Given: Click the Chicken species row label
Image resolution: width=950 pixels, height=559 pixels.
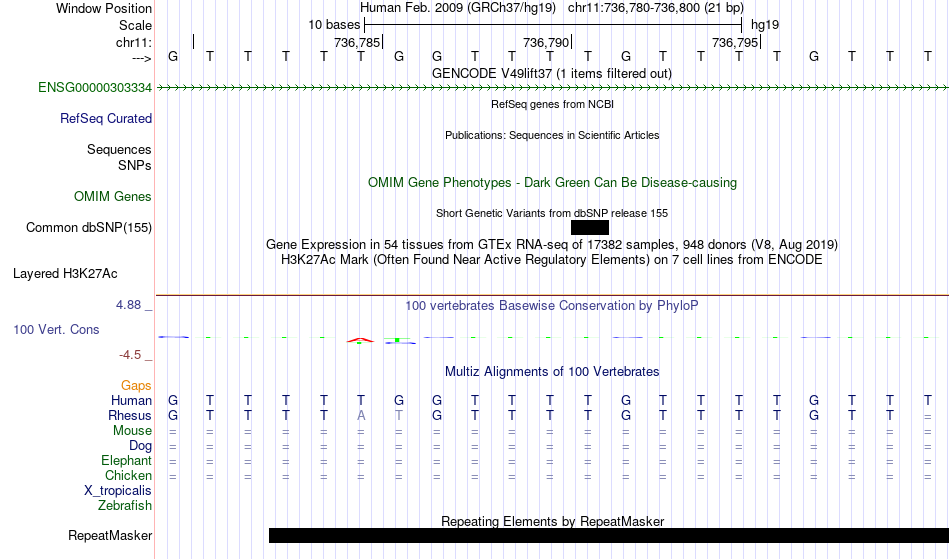Looking at the screenshot, I should pyautogui.click(x=128, y=475).
